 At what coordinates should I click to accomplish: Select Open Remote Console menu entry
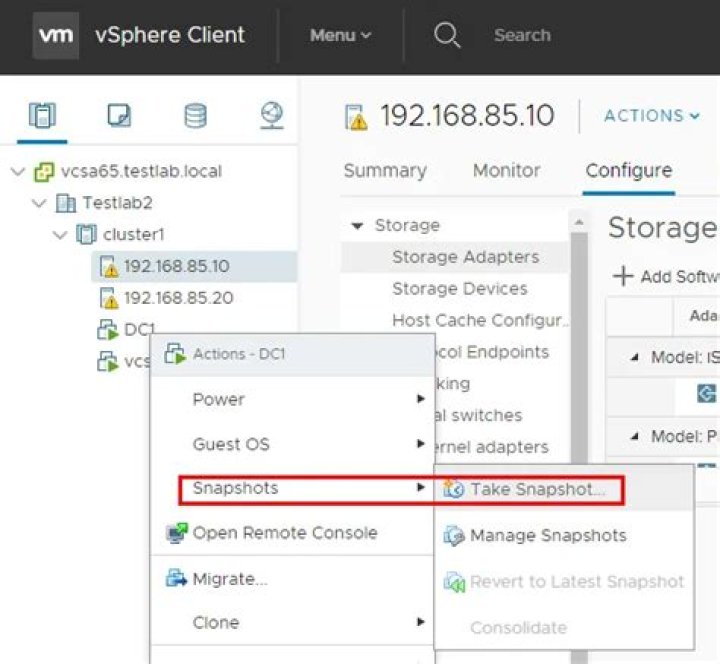pyautogui.click(x=292, y=533)
